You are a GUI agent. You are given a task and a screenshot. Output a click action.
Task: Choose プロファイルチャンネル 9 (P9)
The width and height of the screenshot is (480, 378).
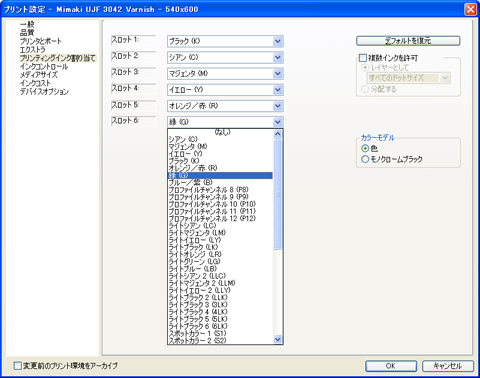click(220, 197)
